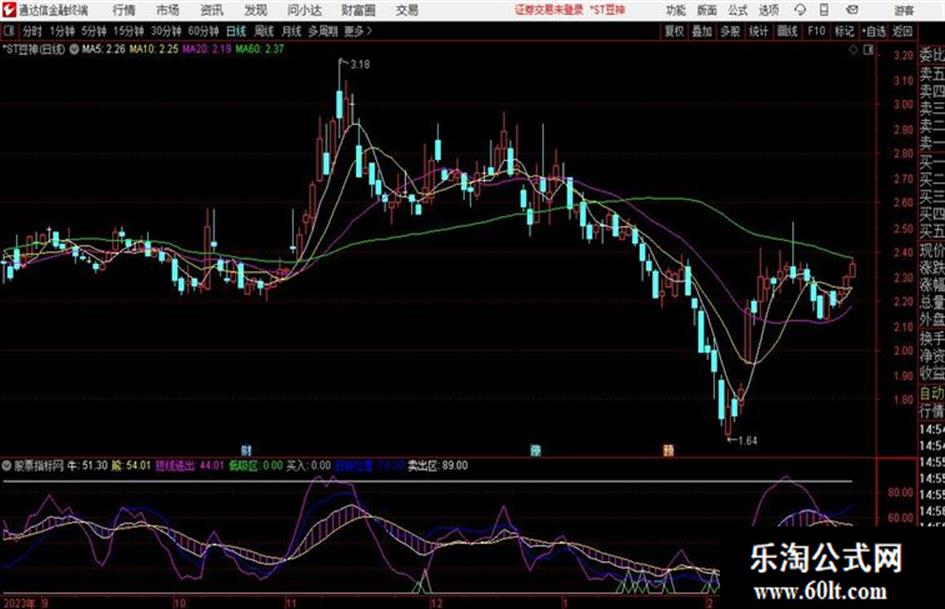Open the 公式 menu

738,10
